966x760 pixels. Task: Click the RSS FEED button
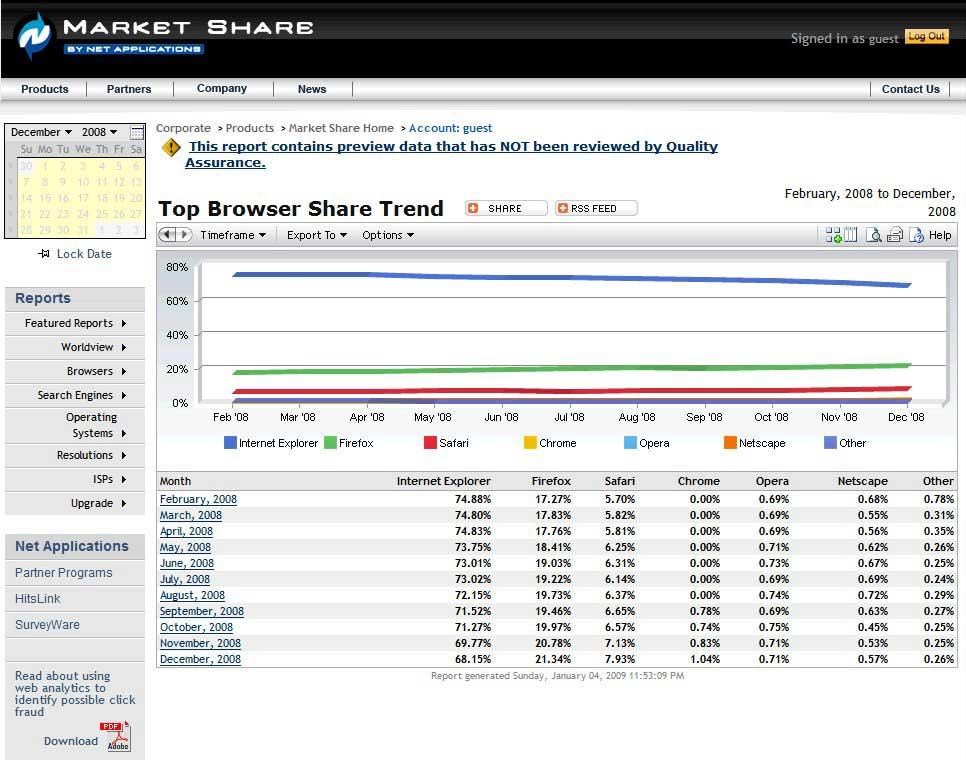pyautogui.click(x=596, y=208)
